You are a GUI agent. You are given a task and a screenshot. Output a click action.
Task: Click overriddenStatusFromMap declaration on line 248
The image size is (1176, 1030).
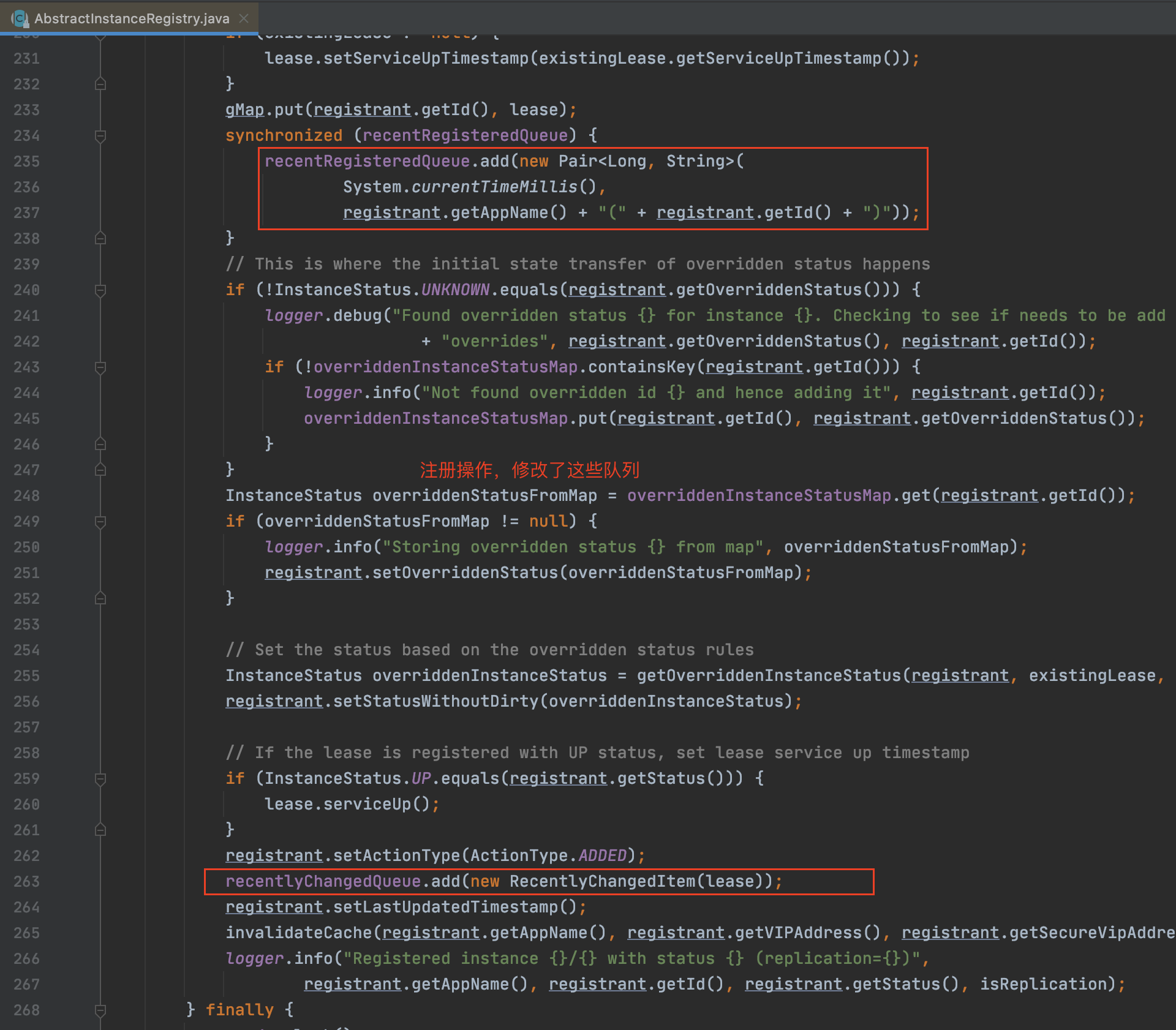click(484, 495)
